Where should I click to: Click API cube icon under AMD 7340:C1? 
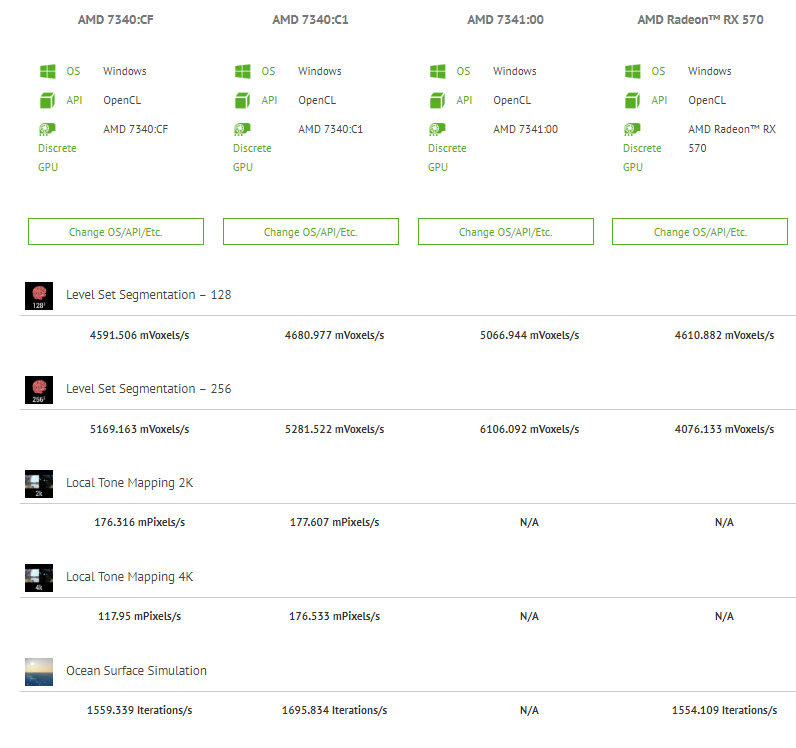tap(242, 101)
